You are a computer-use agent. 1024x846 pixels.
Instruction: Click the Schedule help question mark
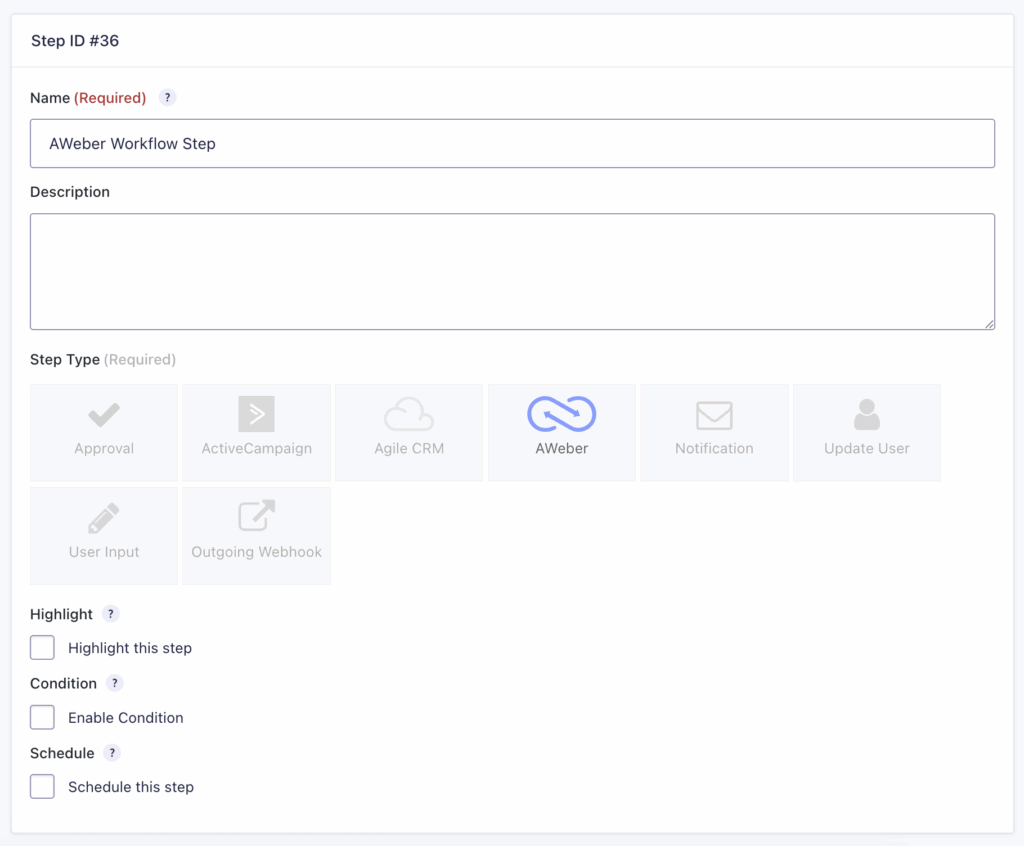pyautogui.click(x=111, y=753)
